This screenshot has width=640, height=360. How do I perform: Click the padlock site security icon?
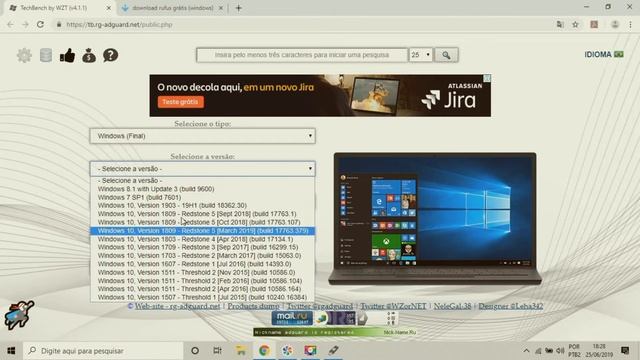[59, 24]
